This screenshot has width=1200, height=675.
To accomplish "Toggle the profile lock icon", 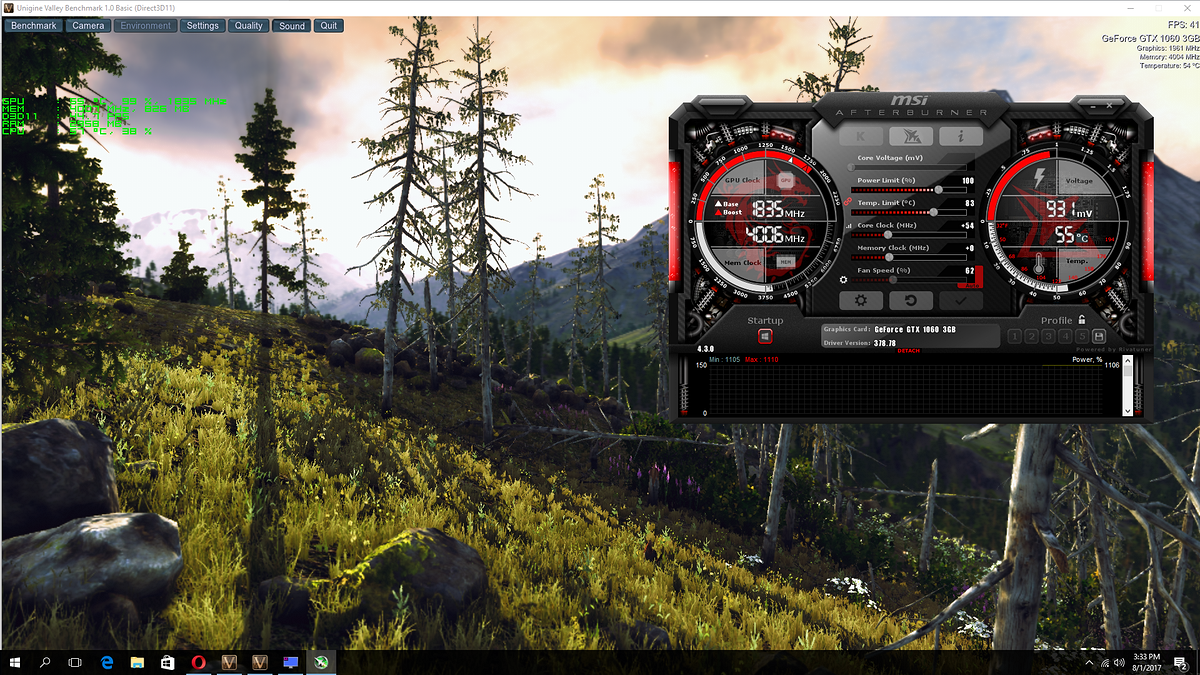I will click(x=1082, y=320).
